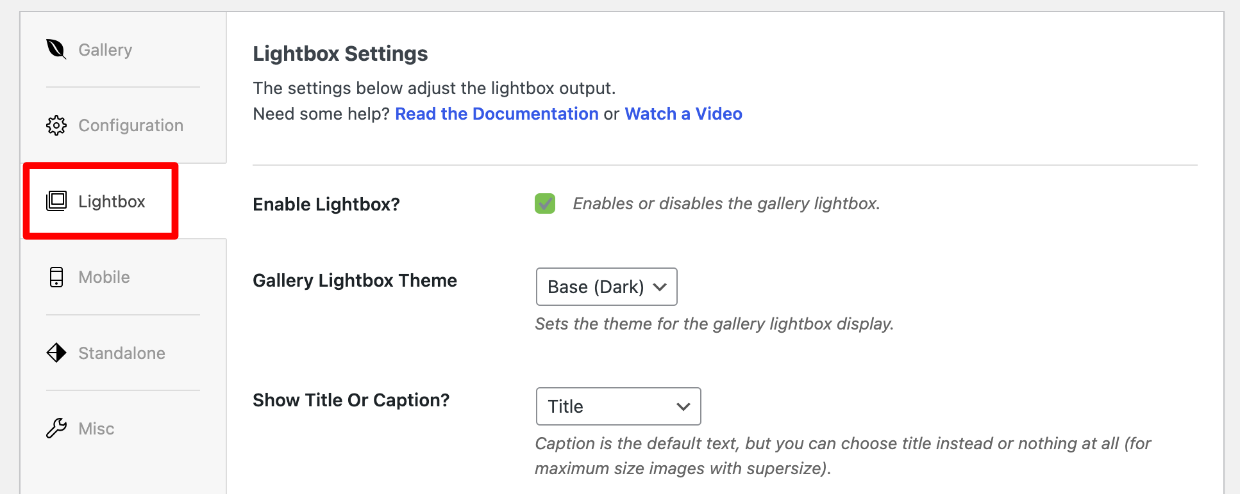Screen dimensions: 1240x494
Task: Click the leaf icon beside Gallery
Action: point(56,49)
